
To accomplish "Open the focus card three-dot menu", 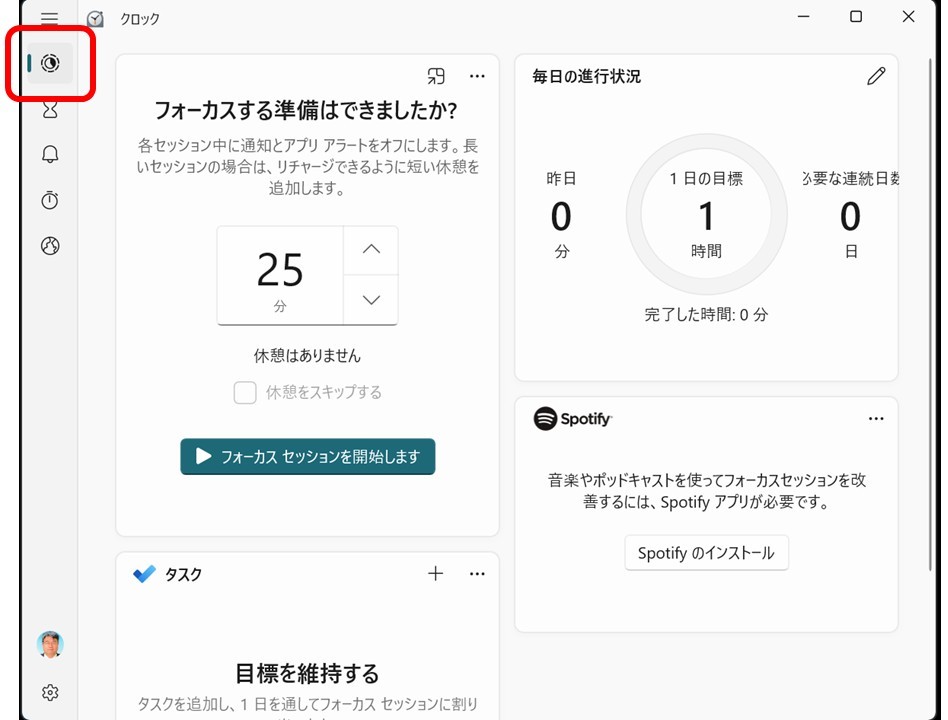I will (x=477, y=76).
